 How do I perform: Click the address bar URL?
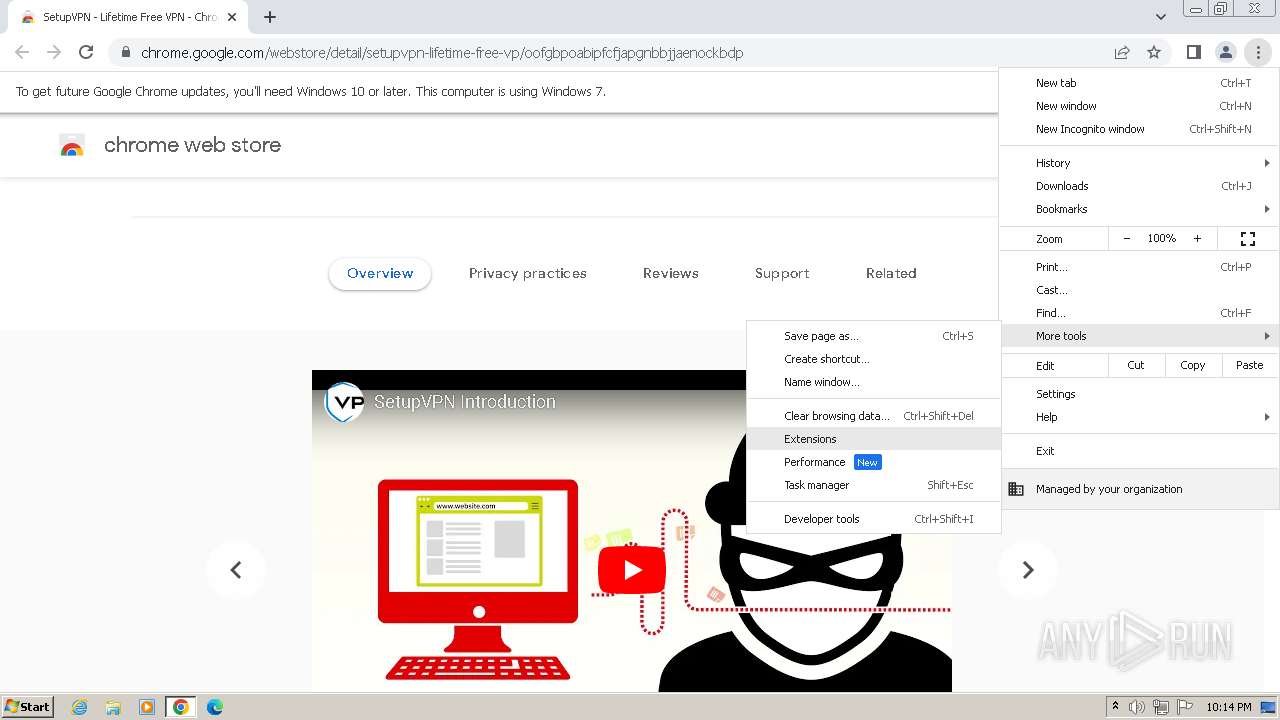(442, 53)
